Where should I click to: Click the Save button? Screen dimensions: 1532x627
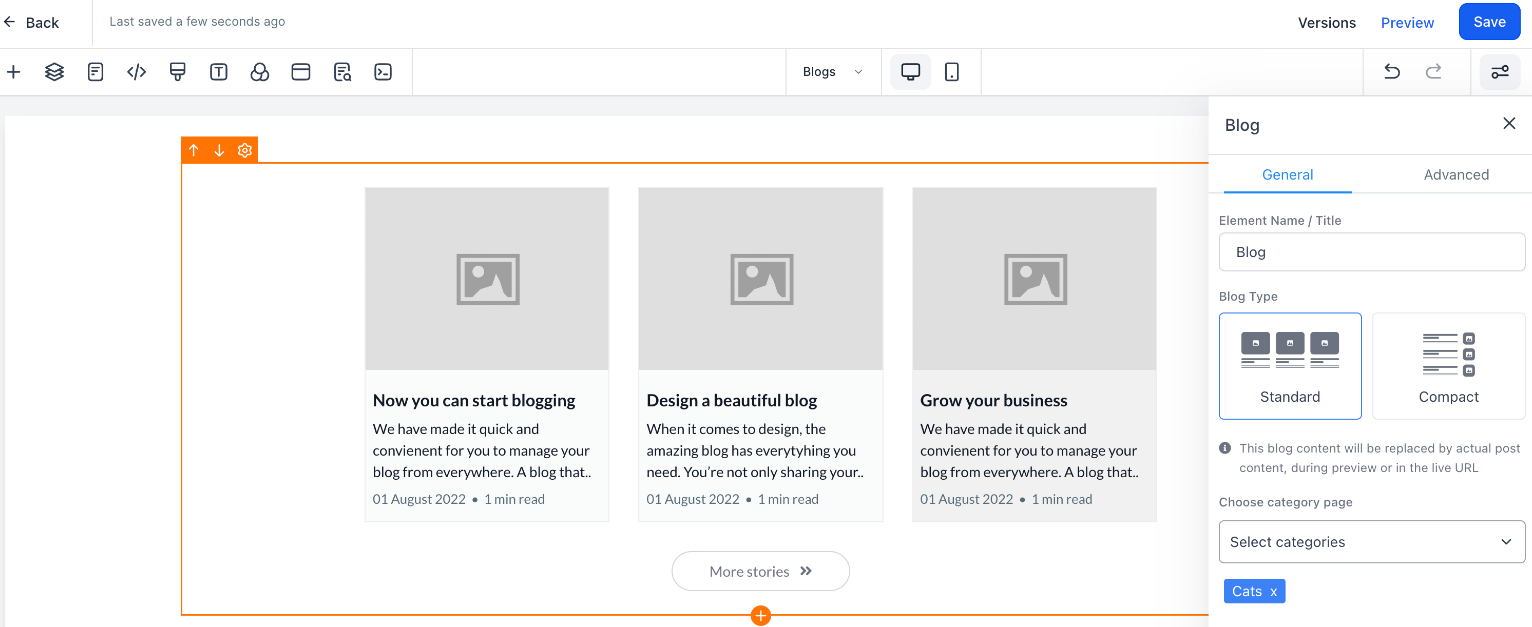[1489, 21]
